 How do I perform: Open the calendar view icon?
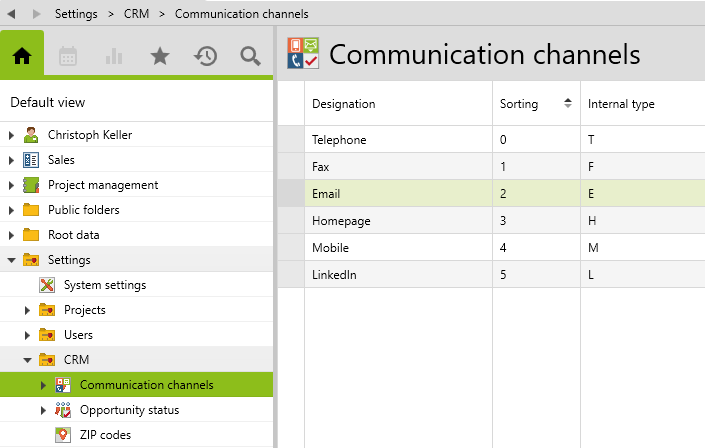[68, 56]
